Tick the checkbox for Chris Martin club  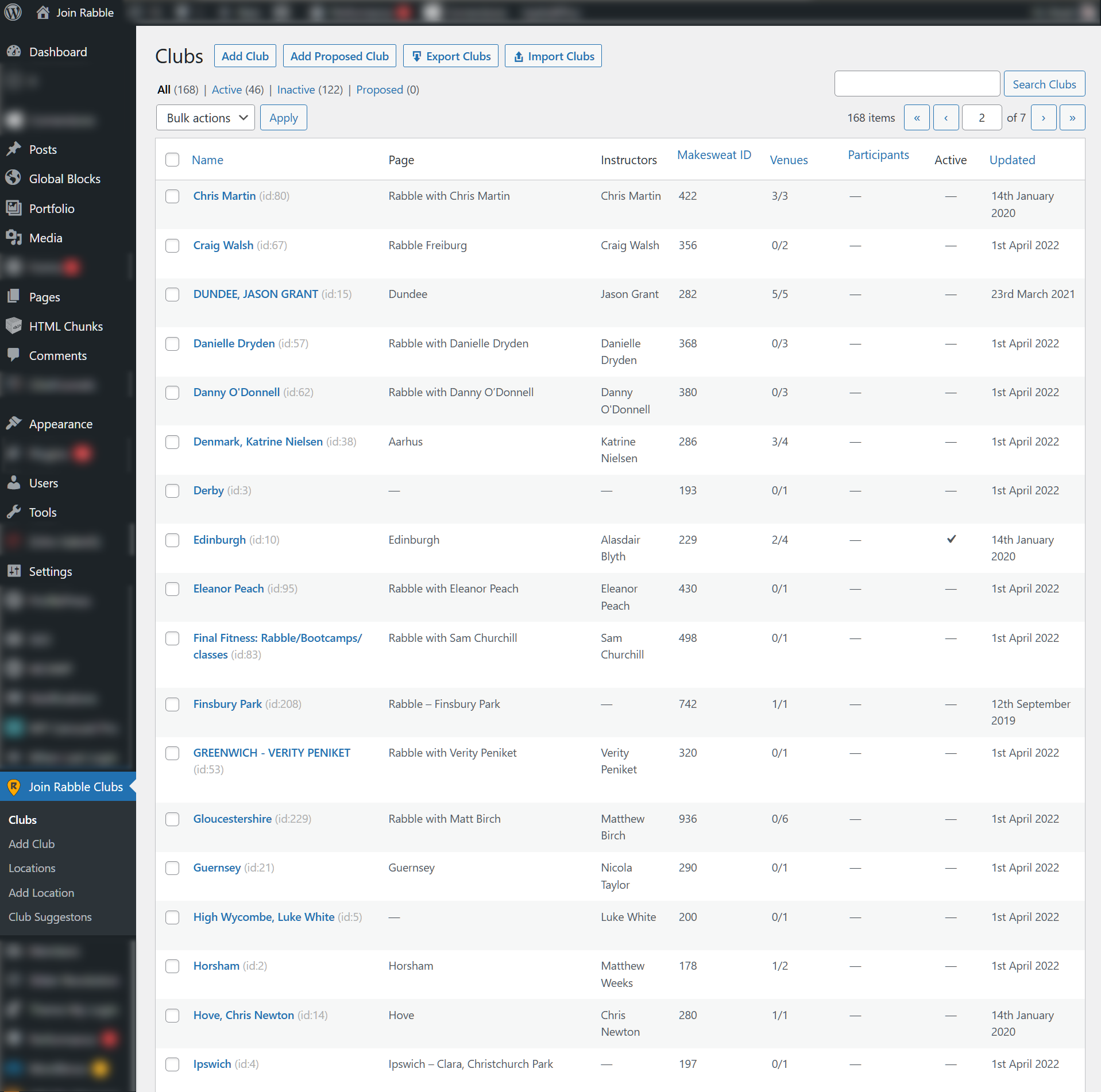(x=172, y=196)
